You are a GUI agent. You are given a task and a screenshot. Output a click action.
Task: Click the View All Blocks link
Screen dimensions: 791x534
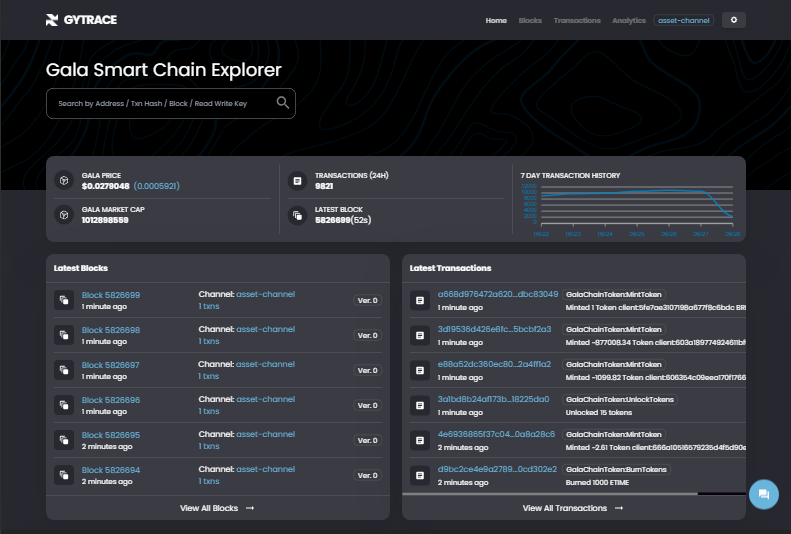click(x=217, y=508)
